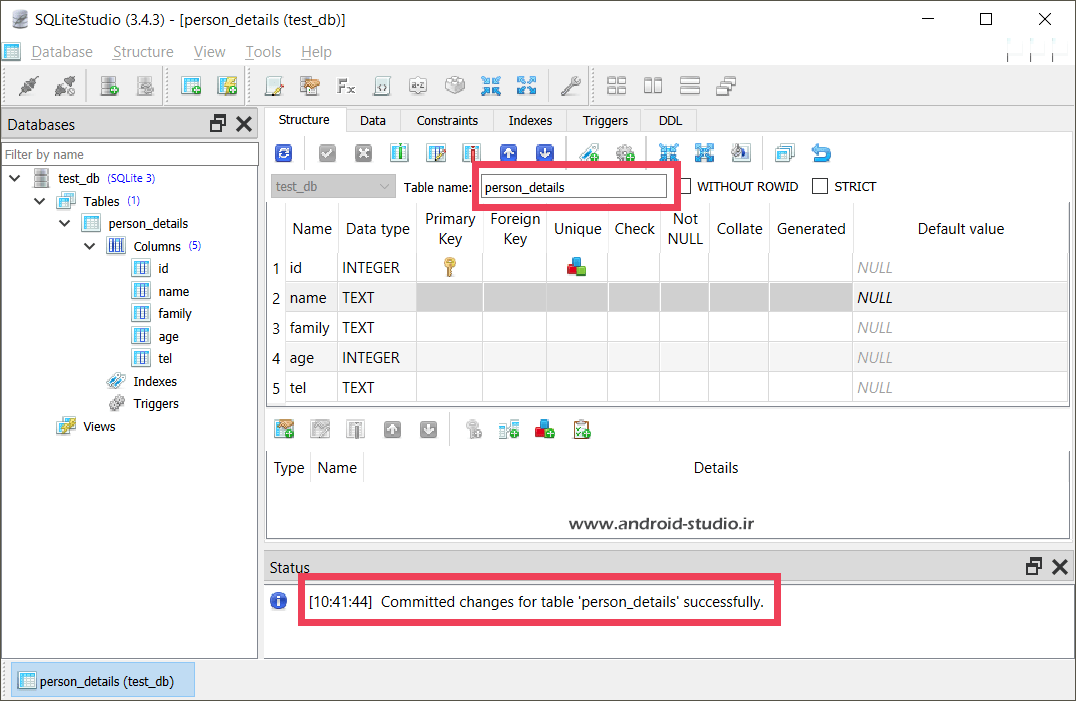Collapse the Columns tree node
Image resolution: width=1076 pixels, height=701 pixels.
pyautogui.click(x=89, y=246)
